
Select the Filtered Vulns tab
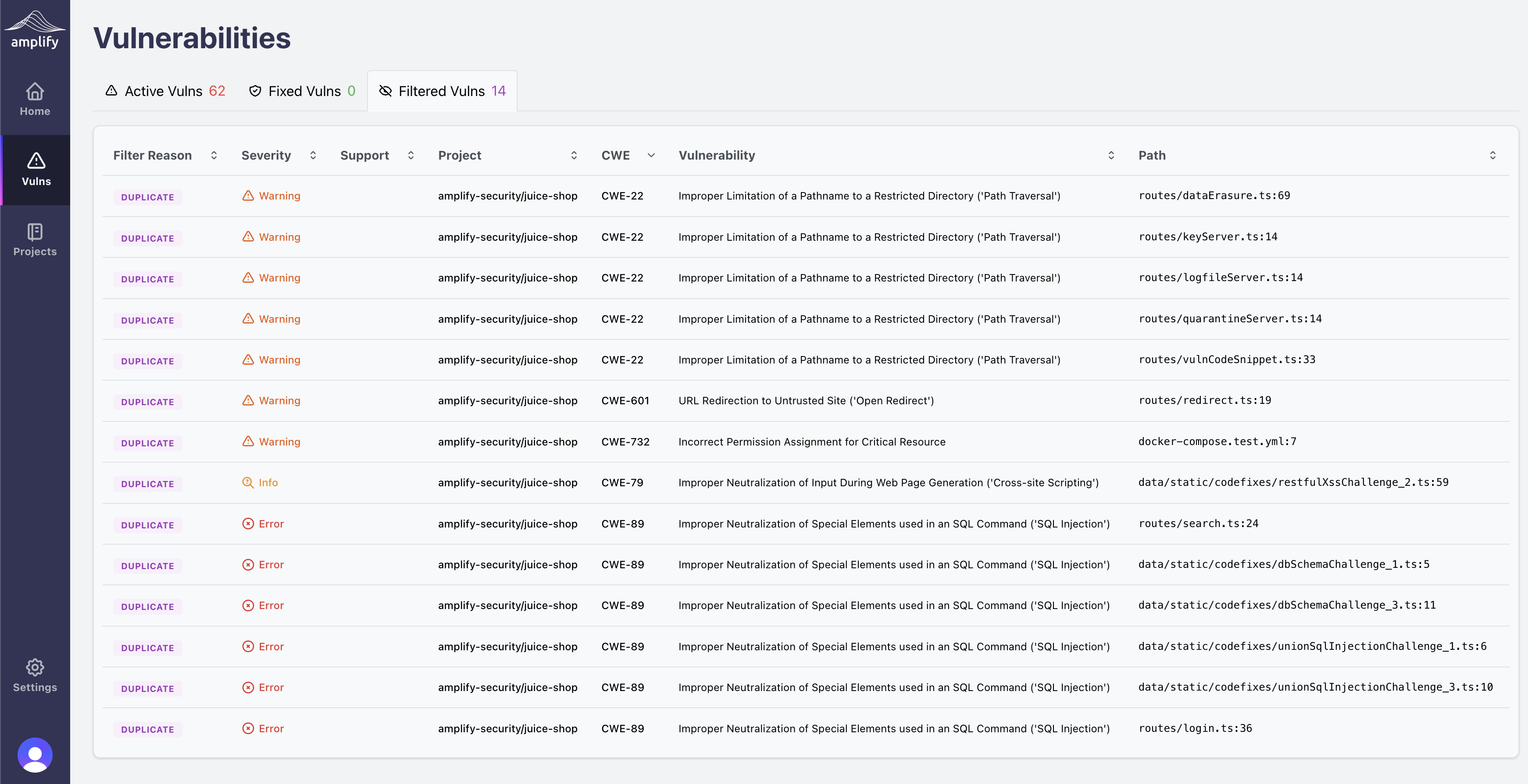tap(443, 91)
